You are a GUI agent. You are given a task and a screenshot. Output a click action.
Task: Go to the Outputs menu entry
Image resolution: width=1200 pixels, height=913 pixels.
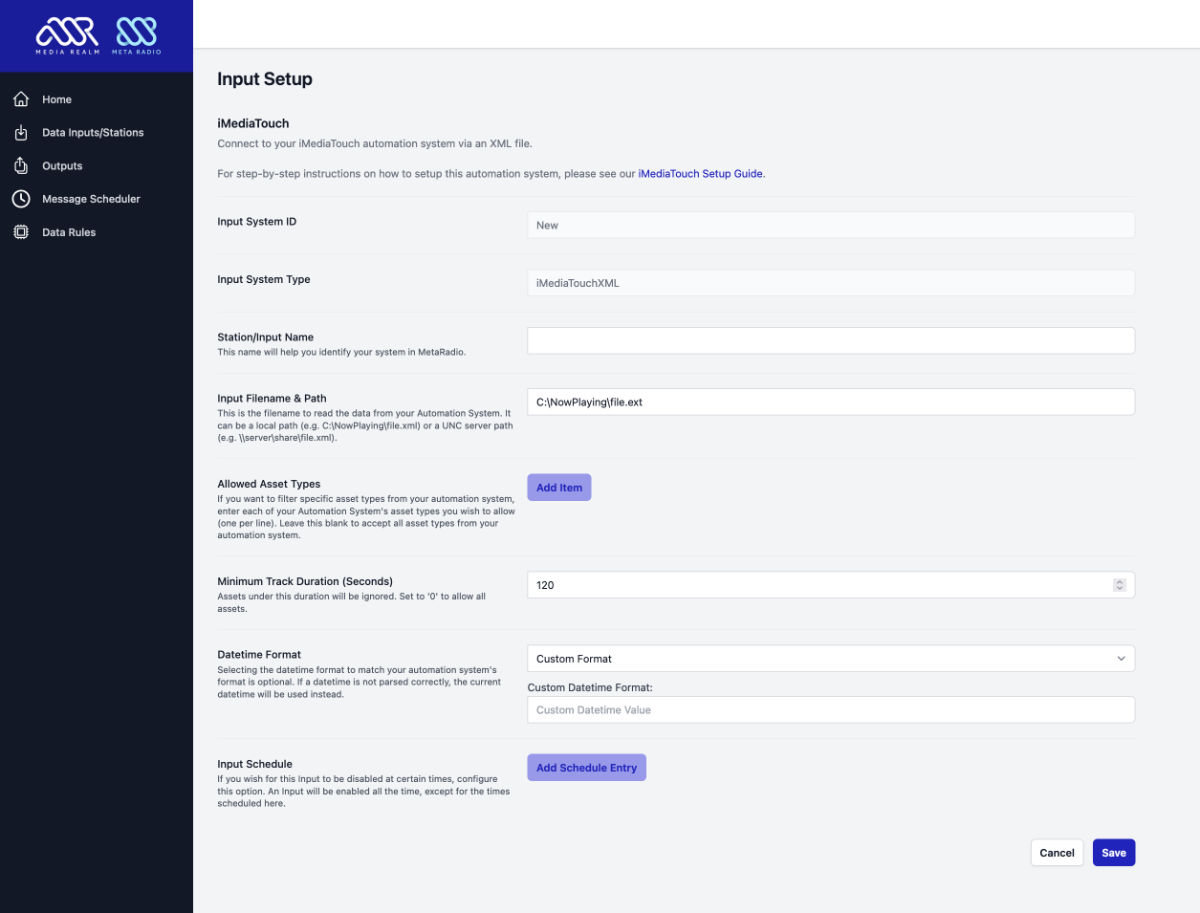61,165
